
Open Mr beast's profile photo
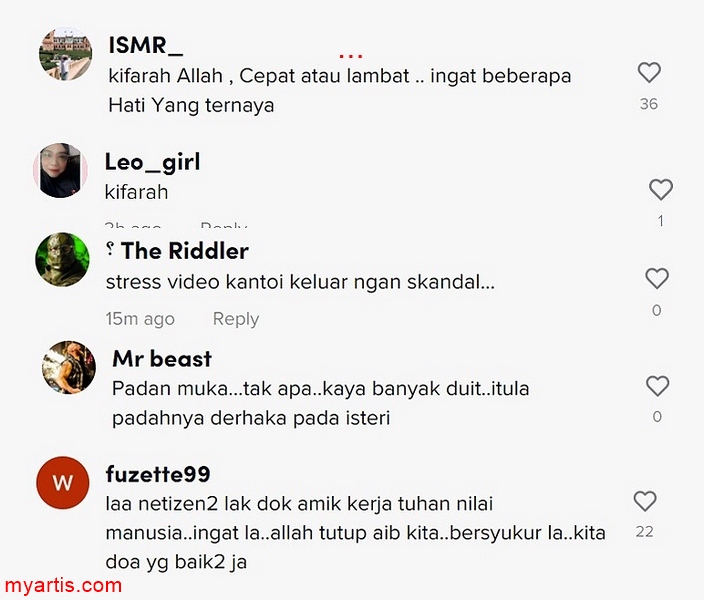[69, 367]
